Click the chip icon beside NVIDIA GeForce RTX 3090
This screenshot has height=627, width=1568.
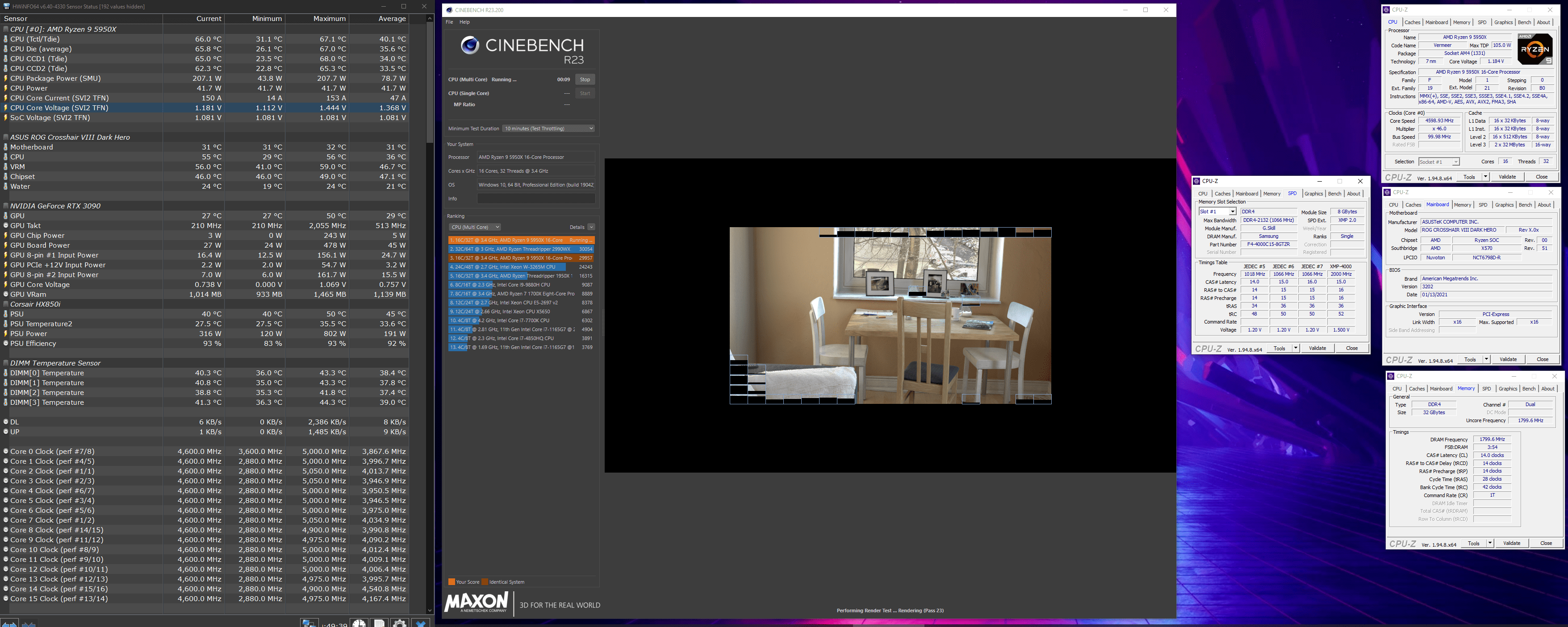click(6, 206)
